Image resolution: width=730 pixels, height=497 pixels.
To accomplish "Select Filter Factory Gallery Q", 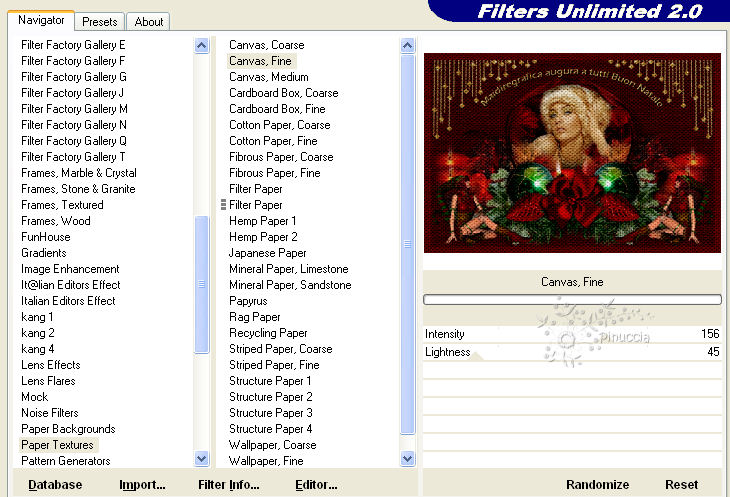I will [74, 141].
